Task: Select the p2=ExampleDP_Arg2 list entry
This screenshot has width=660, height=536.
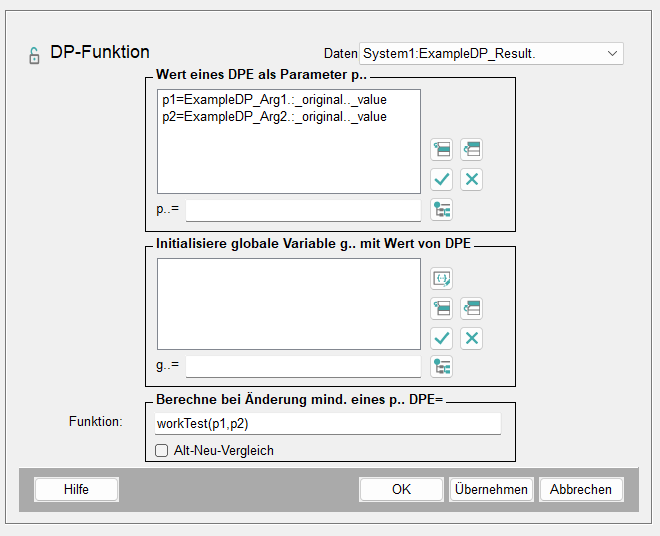Action: tap(274, 117)
